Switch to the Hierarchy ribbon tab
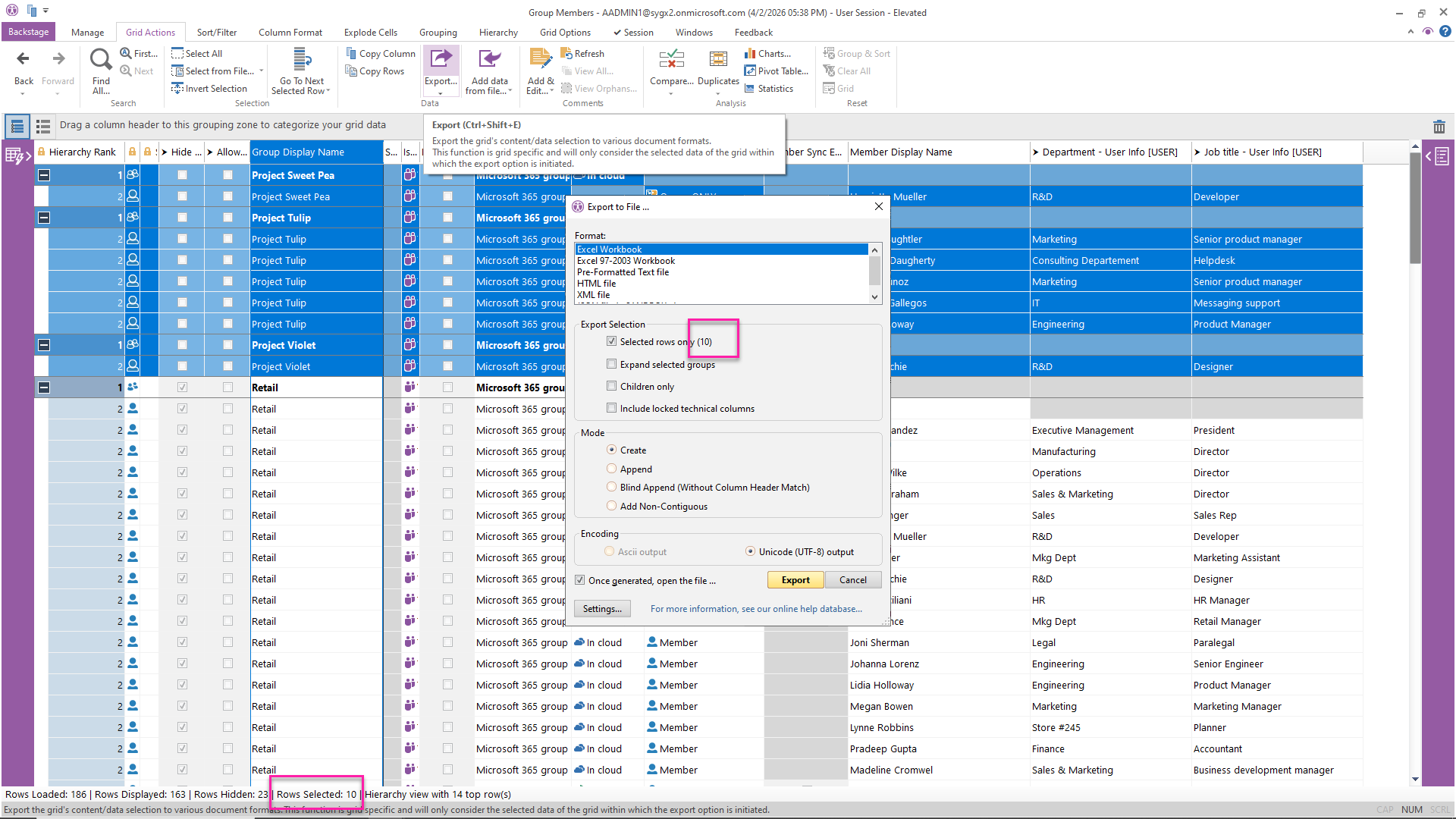The width and height of the screenshot is (1456, 819). 497,33
